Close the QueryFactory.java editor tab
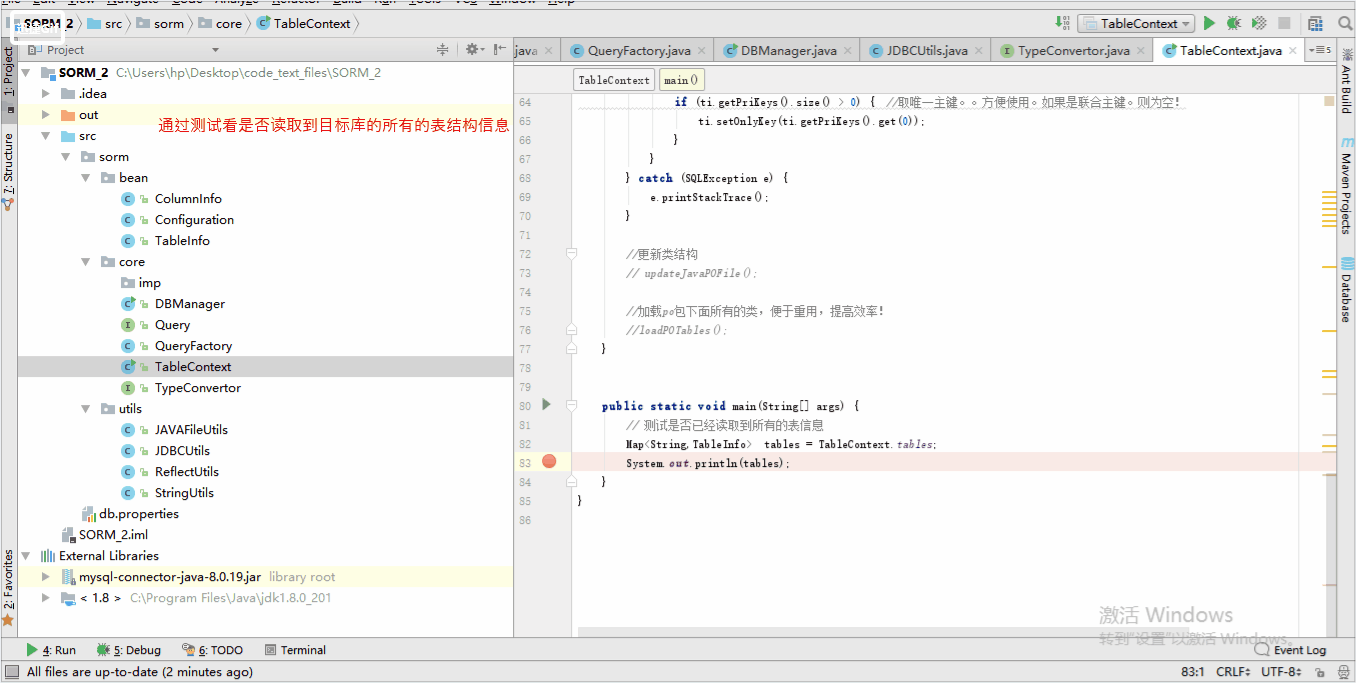1356x683 pixels. click(702, 51)
